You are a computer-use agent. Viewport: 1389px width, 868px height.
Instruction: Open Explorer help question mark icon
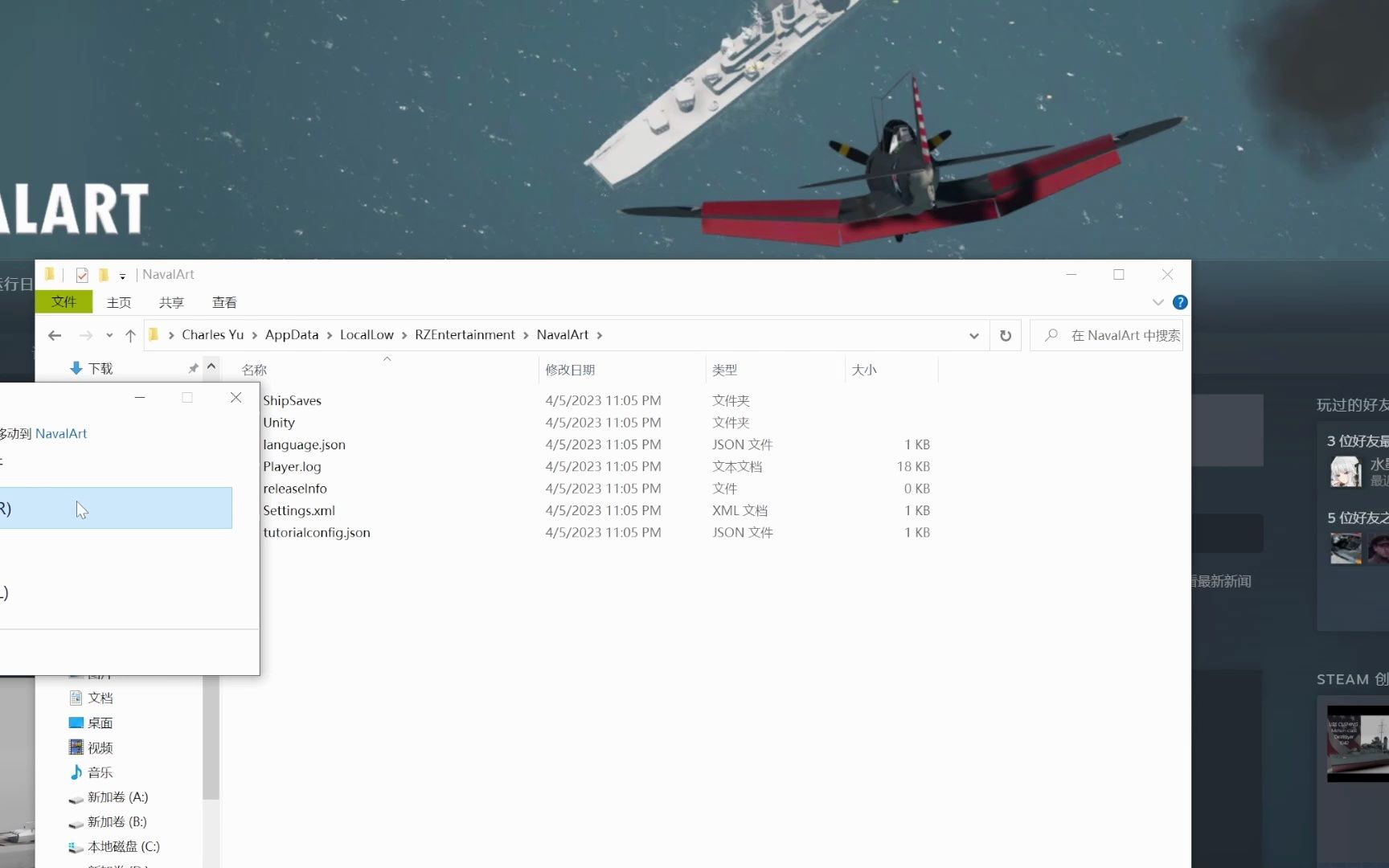[1180, 302]
